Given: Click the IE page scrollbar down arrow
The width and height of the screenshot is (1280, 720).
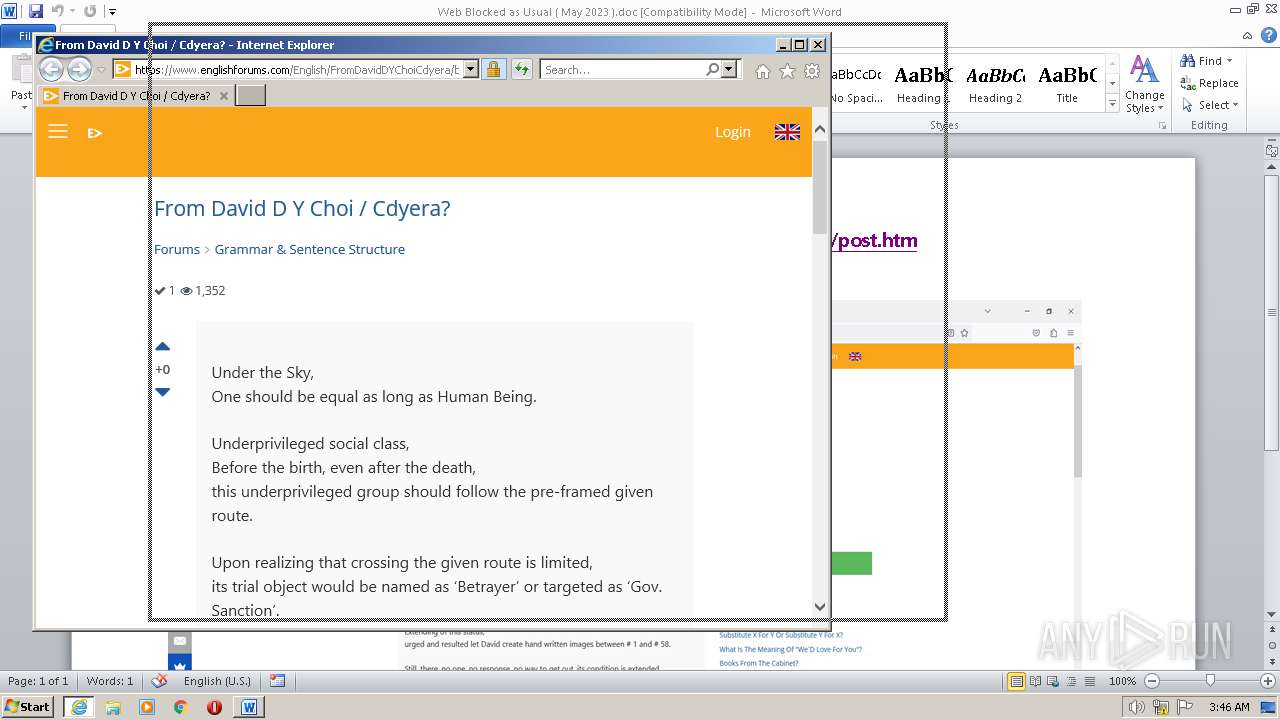Looking at the screenshot, I should [x=820, y=606].
